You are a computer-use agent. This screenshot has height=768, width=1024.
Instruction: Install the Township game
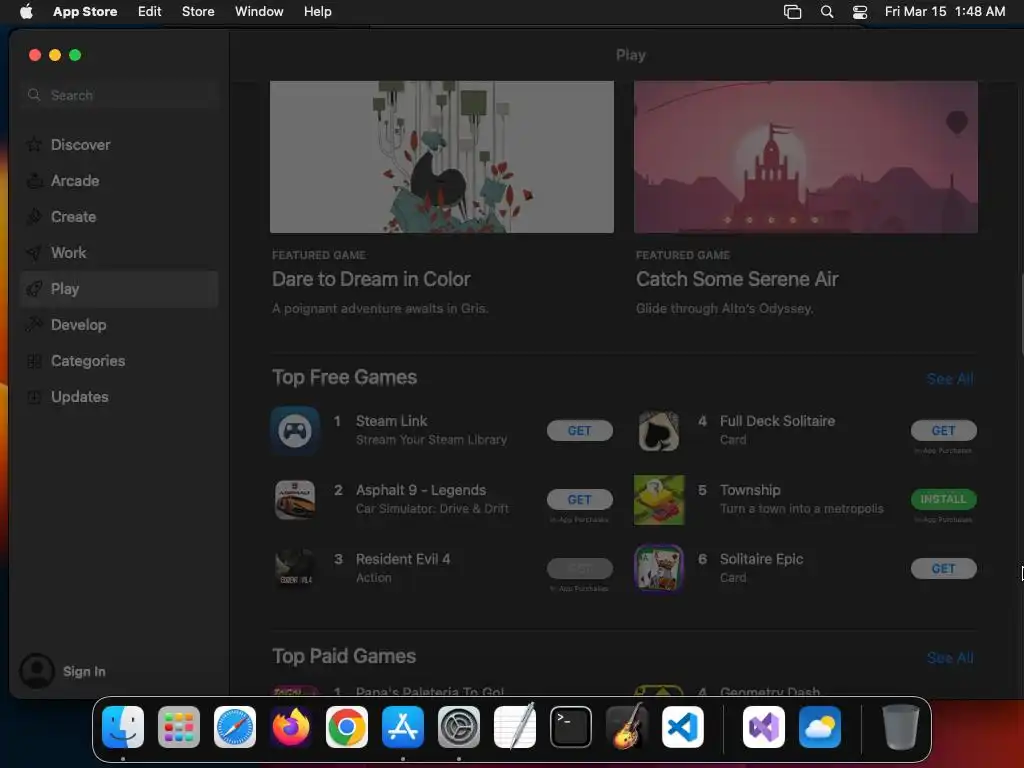coord(944,499)
